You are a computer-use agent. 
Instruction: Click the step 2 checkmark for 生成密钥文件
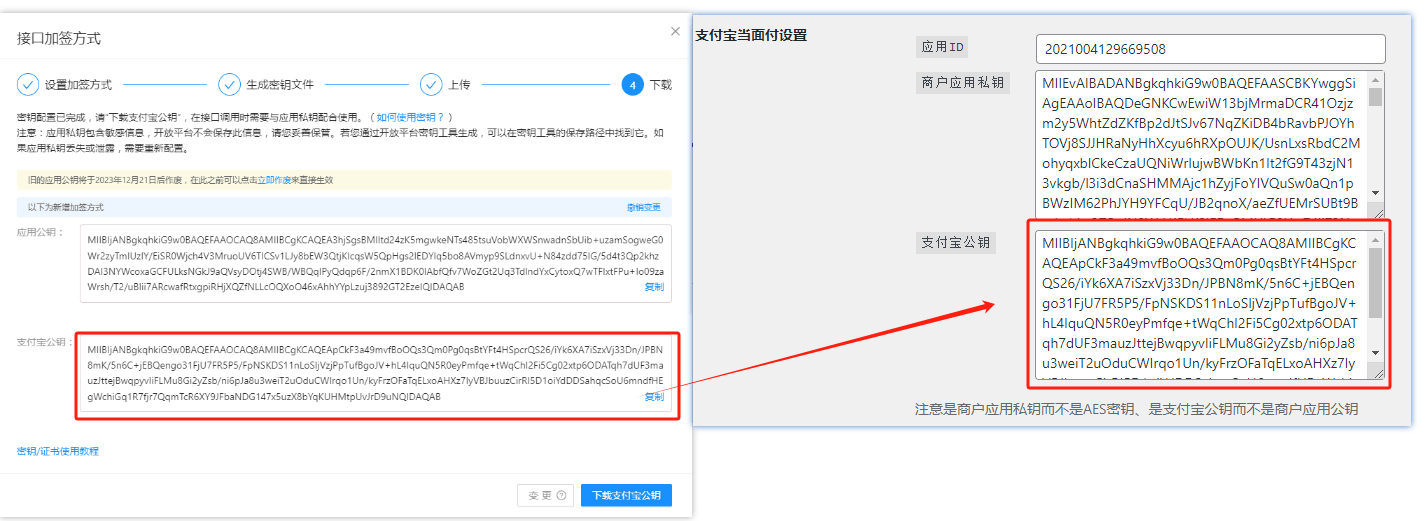pyautogui.click(x=230, y=85)
